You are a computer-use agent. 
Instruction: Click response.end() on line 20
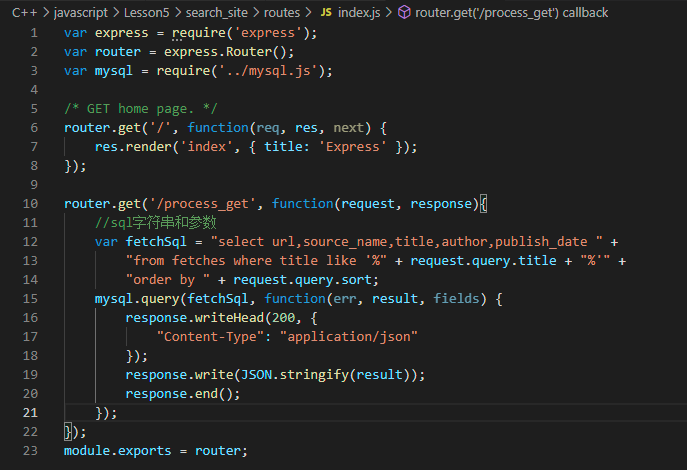[179, 394]
